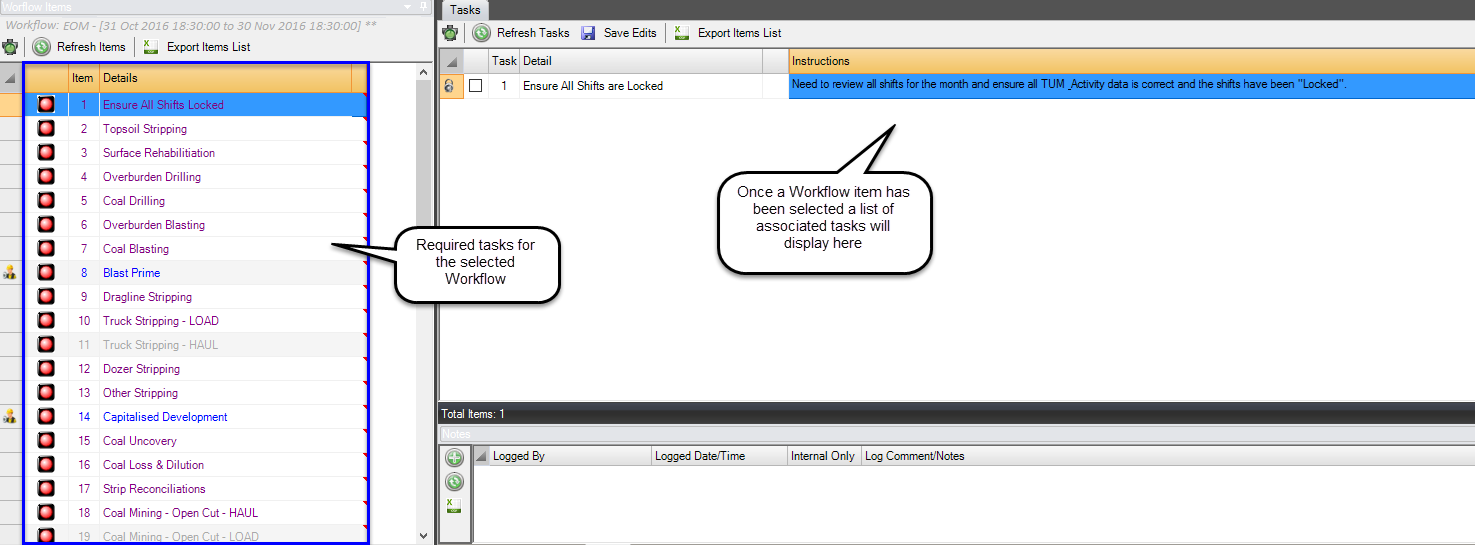Click workflow list scrollbar down arrow
Image resolution: width=1475 pixels, height=545 pixels.
pos(424,536)
